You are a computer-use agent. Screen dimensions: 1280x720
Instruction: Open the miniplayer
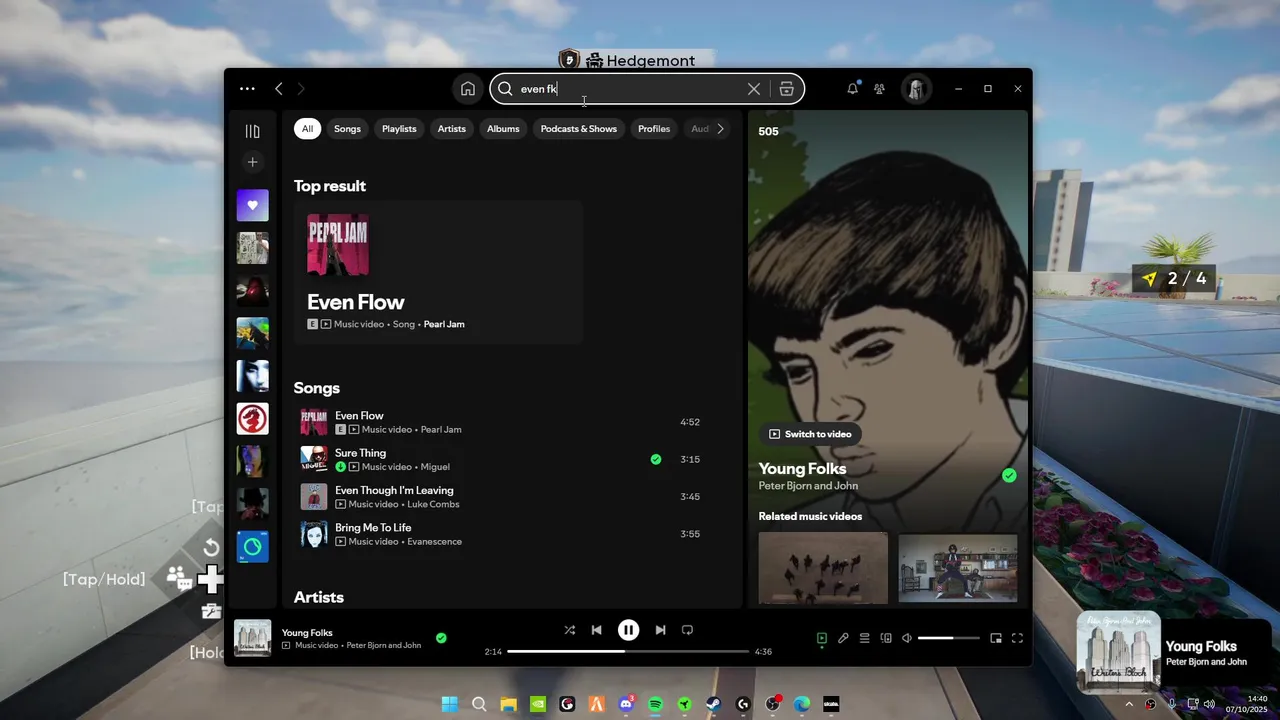(996, 638)
